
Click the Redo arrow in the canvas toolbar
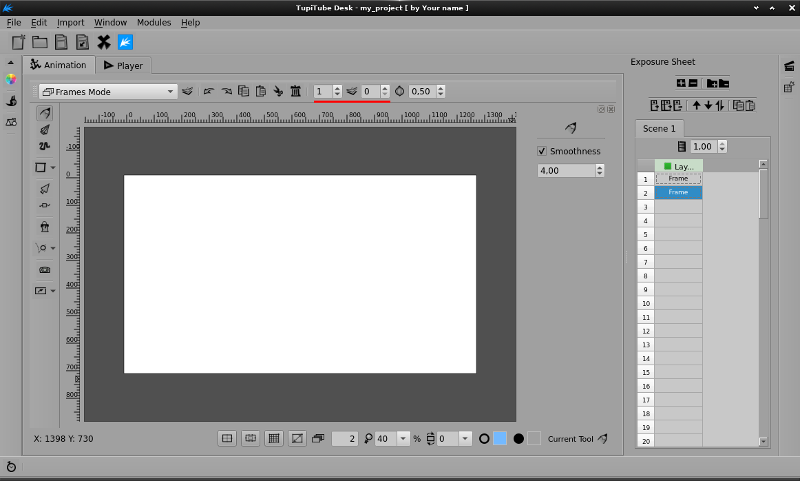pos(227,91)
